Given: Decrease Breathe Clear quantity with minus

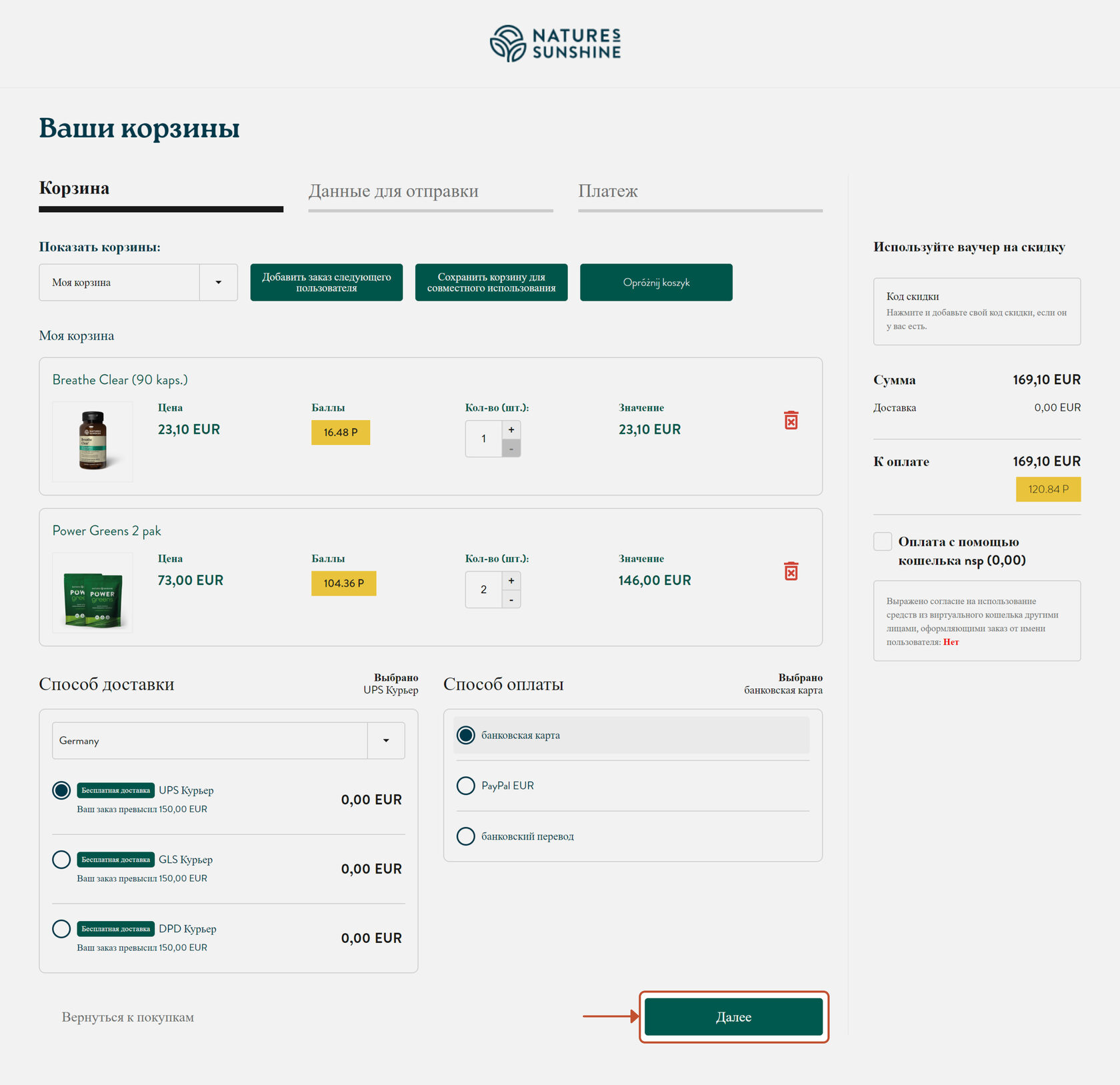Looking at the screenshot, I should click(511, 448).
